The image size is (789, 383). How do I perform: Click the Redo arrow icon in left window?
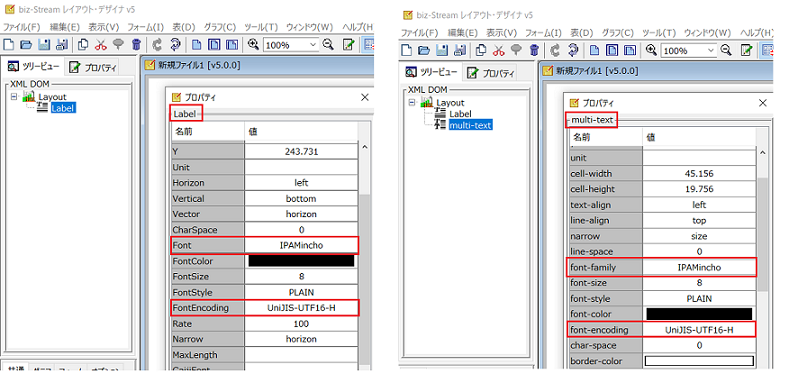pos(175,44)
